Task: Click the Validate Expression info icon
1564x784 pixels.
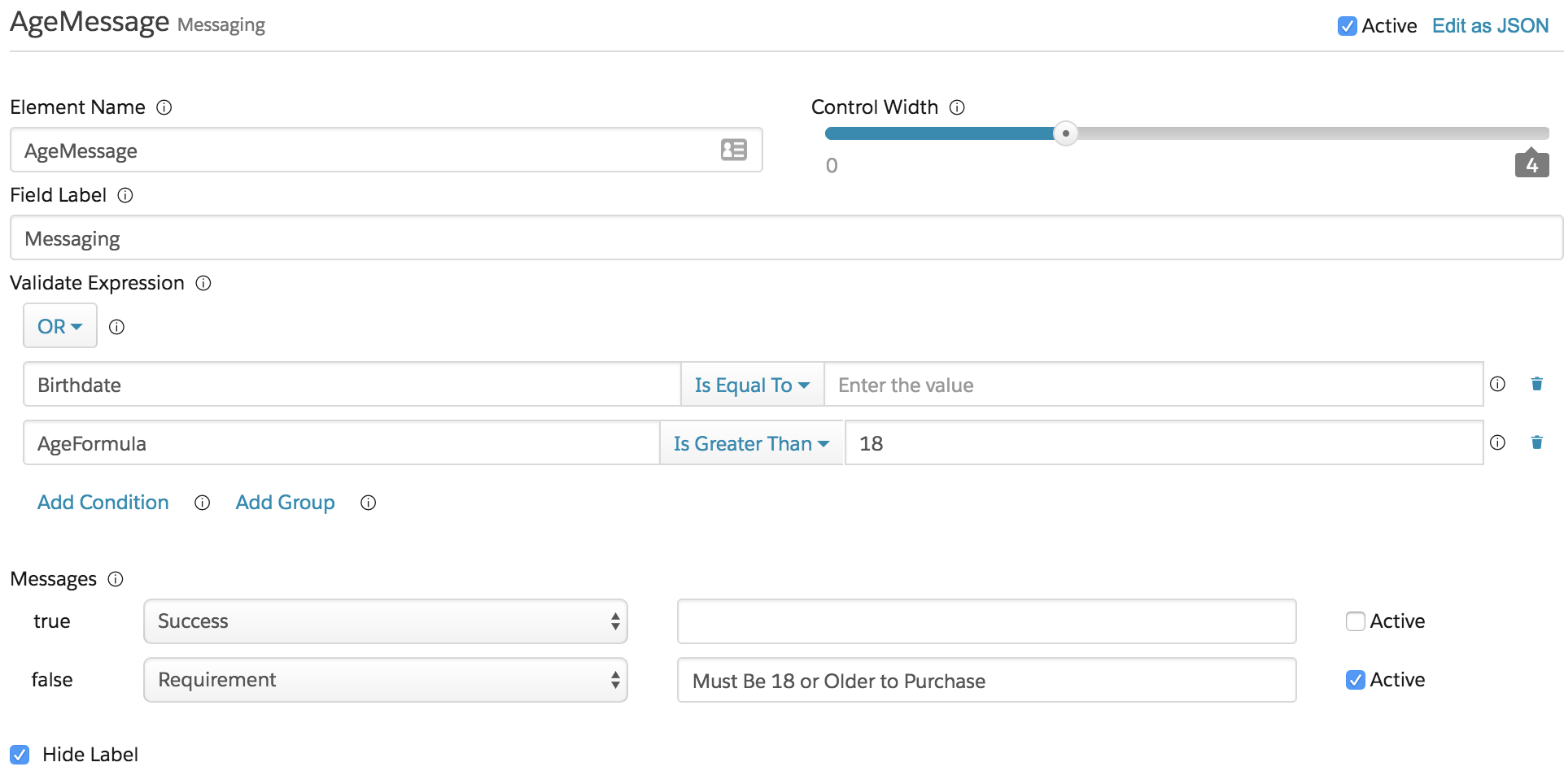Action: click(x=204, y=283)
